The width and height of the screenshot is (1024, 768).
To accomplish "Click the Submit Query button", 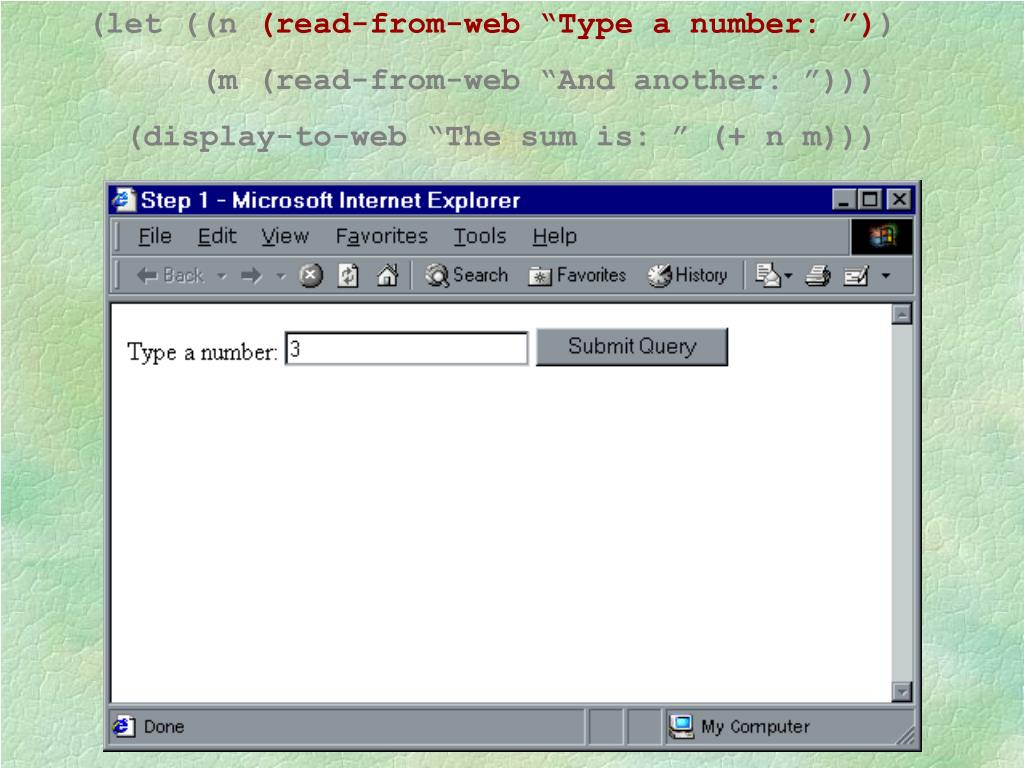I will click(x=632, y=347).
